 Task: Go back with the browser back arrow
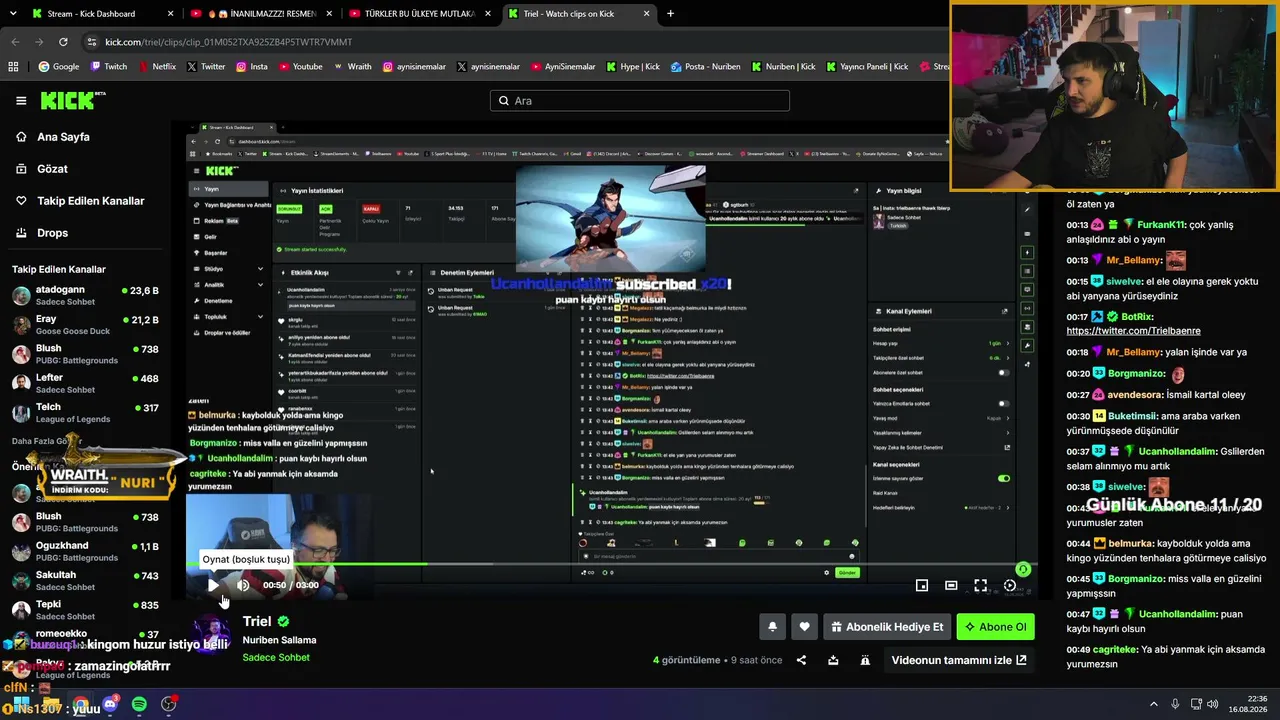tap(15, 42)
